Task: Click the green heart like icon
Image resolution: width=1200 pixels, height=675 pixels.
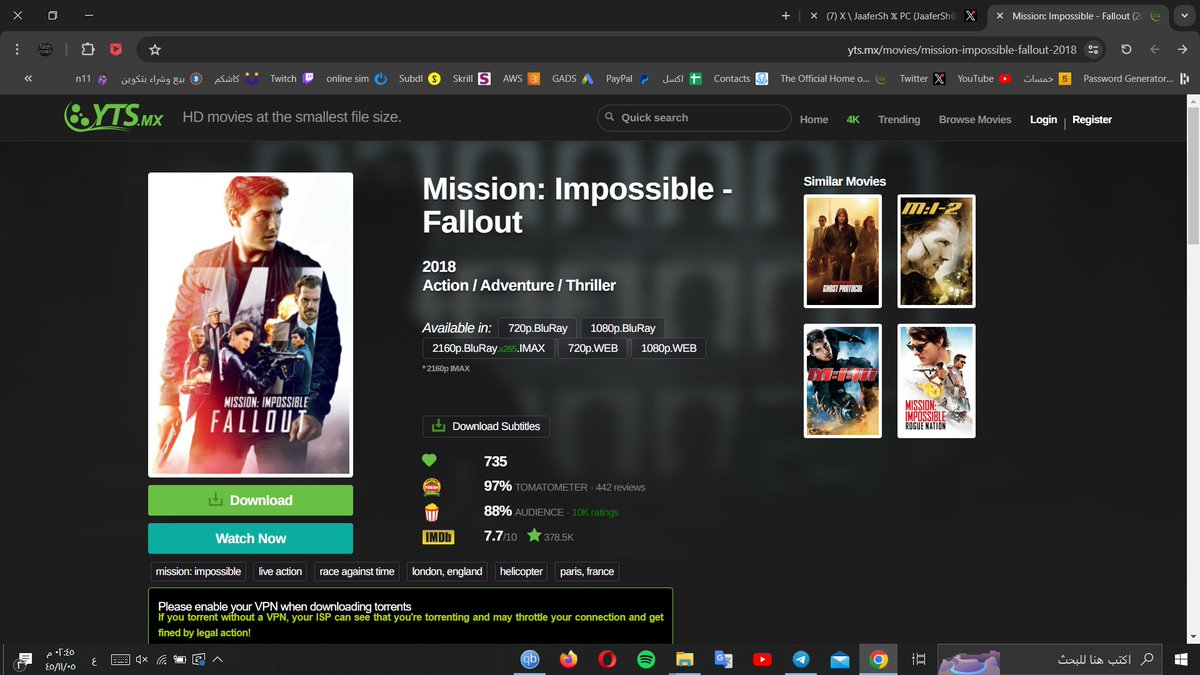Action: click(x=430, y=461)
